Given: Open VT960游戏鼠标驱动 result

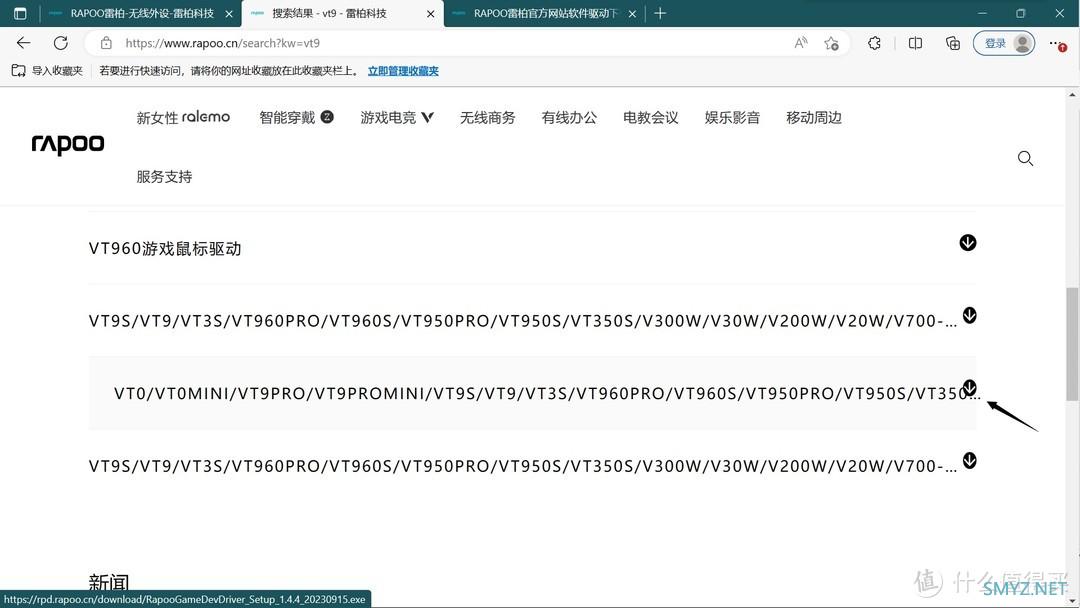Looking at the screenshot, I should pos(165,249).
